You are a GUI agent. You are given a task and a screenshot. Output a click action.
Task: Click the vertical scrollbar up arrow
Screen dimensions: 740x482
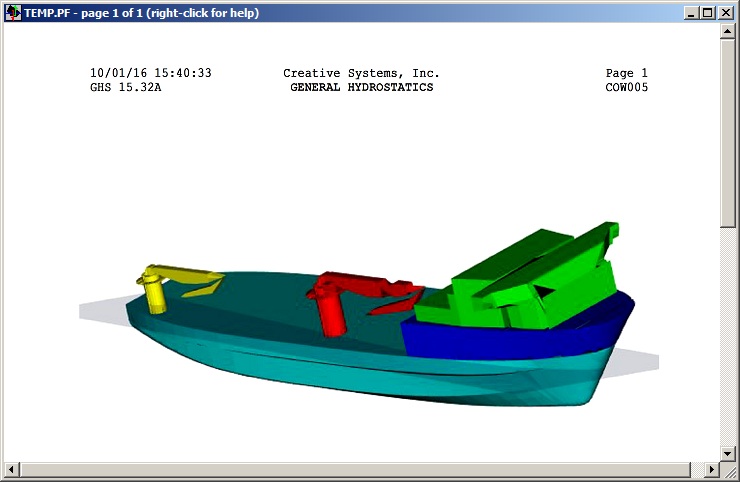(728, 31)
